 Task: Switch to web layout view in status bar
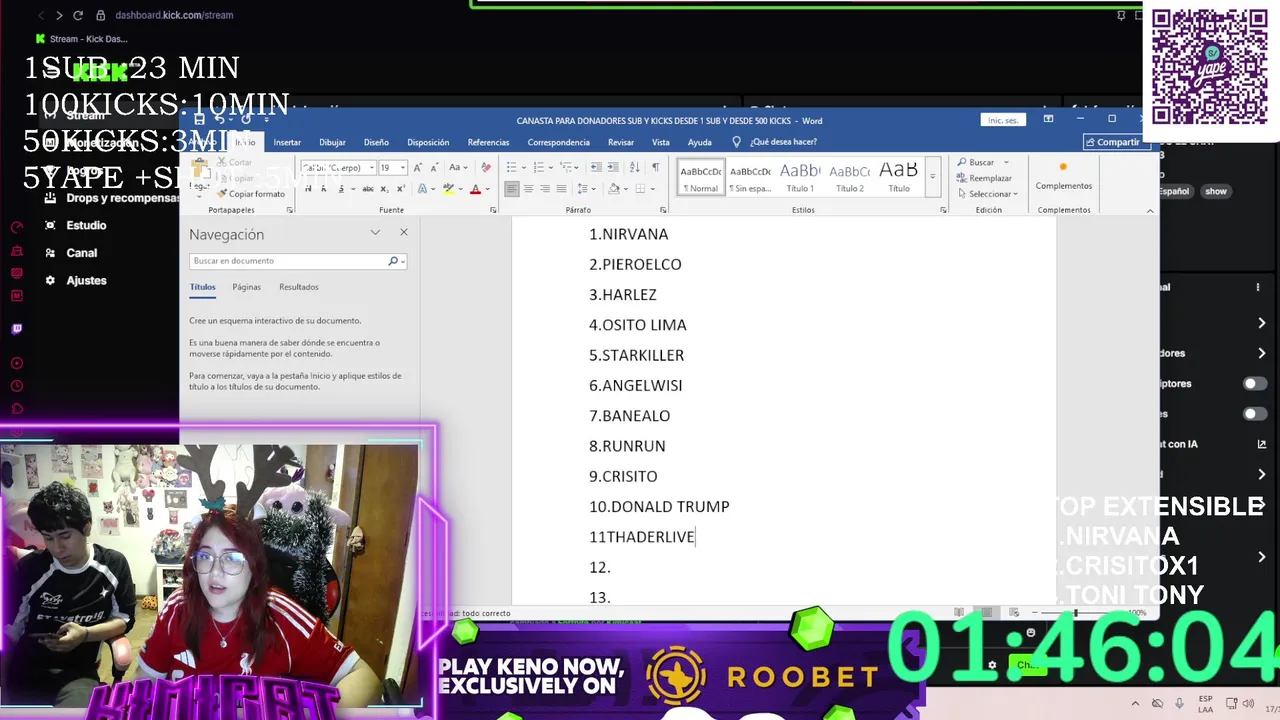click(1013, 612)
